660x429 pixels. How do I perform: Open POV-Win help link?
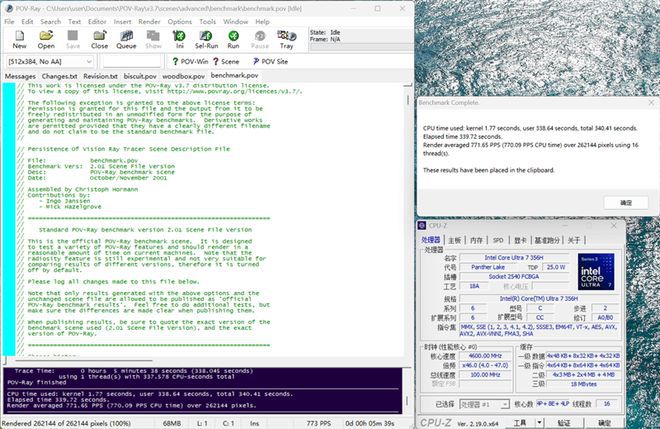pos(190,61)
